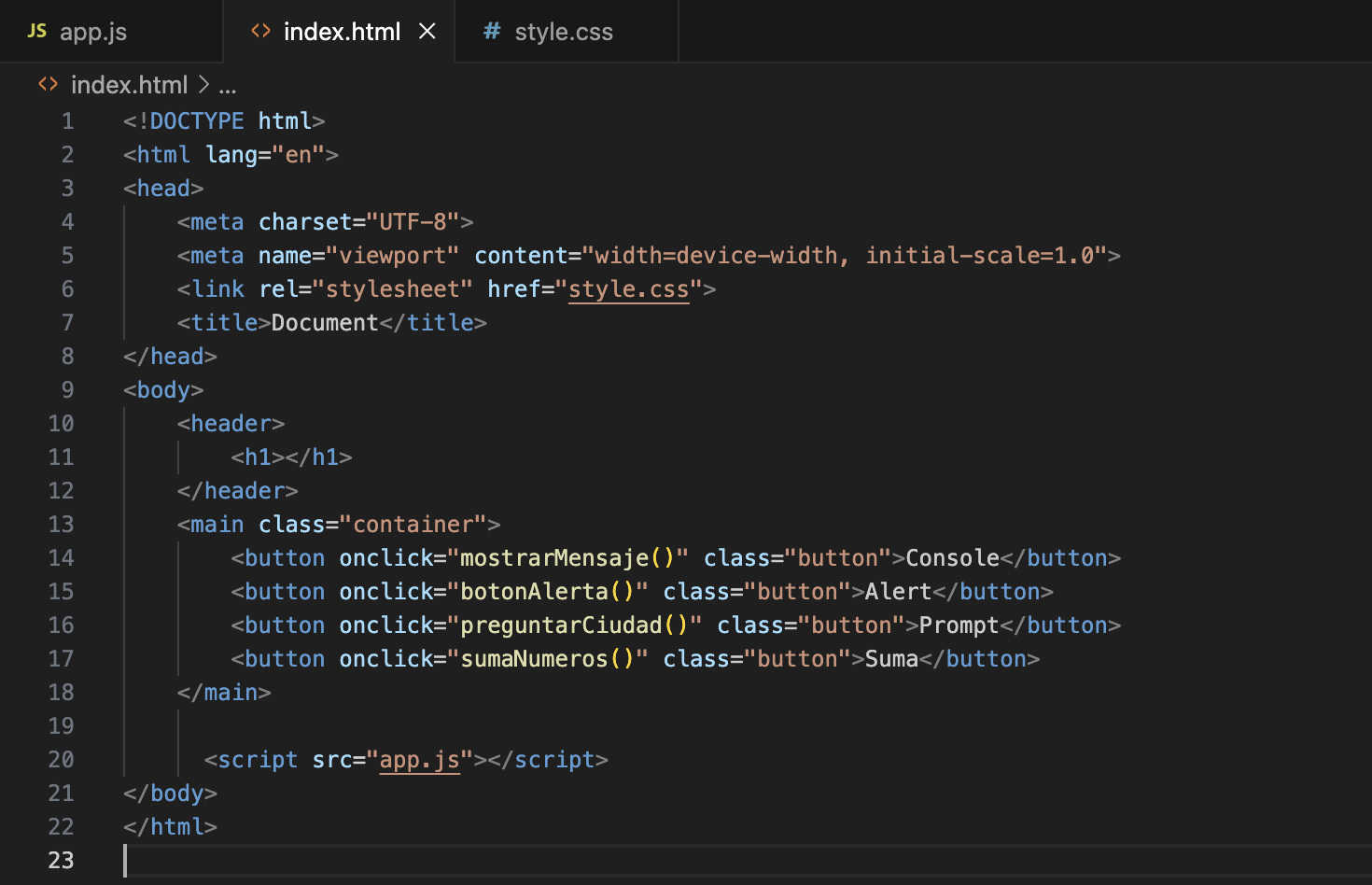Click the closing html tag

click(170, 827)
